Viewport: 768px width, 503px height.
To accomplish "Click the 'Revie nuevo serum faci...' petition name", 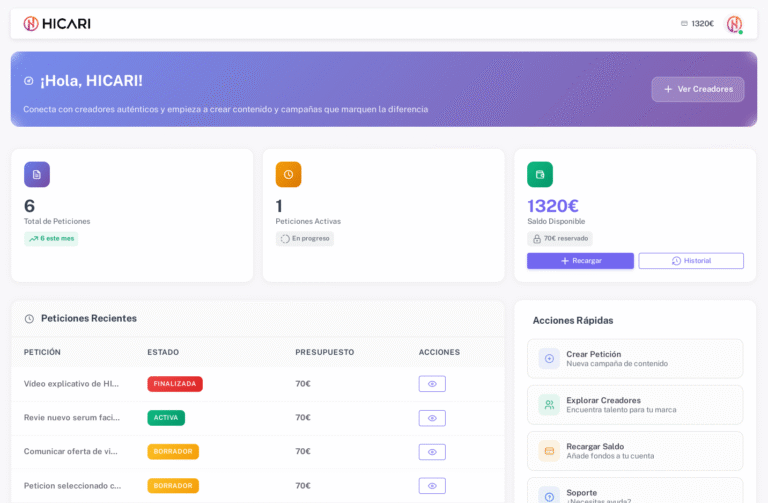I will click(72, 417).
